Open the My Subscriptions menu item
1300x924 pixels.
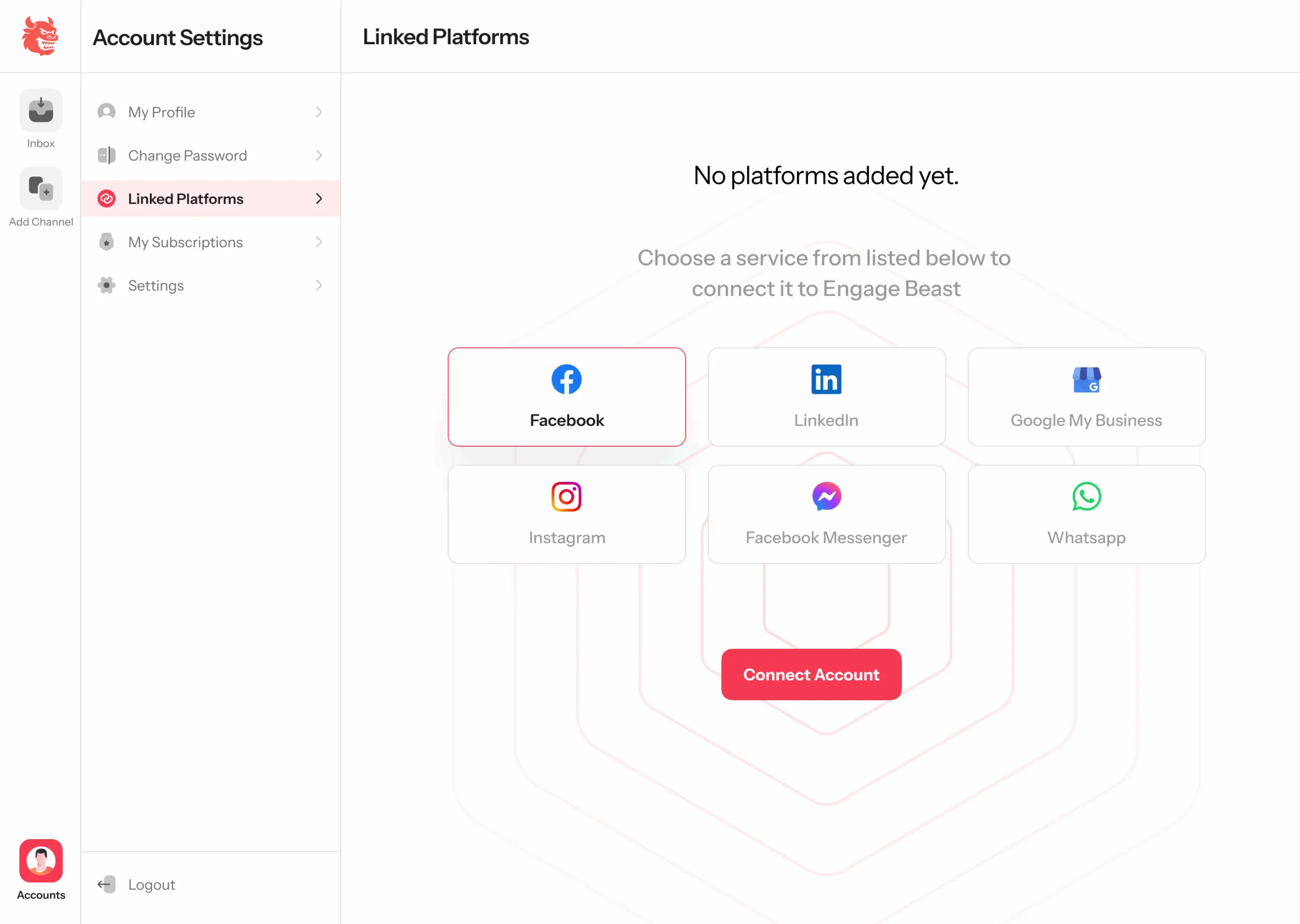click(x=185, y=242)
